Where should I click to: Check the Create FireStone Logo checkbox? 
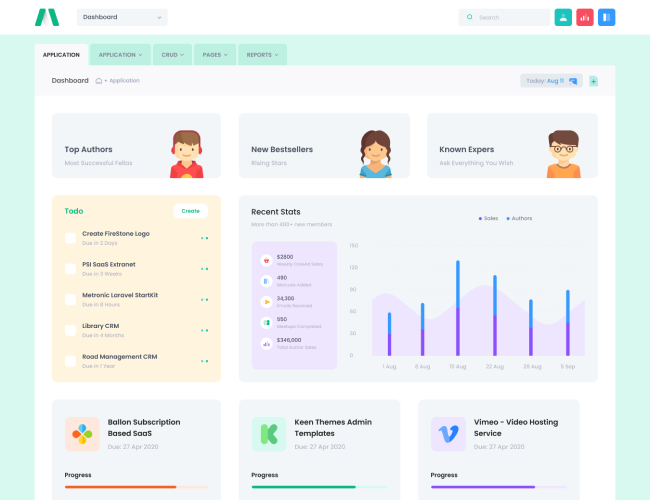[x=70, y=238]
